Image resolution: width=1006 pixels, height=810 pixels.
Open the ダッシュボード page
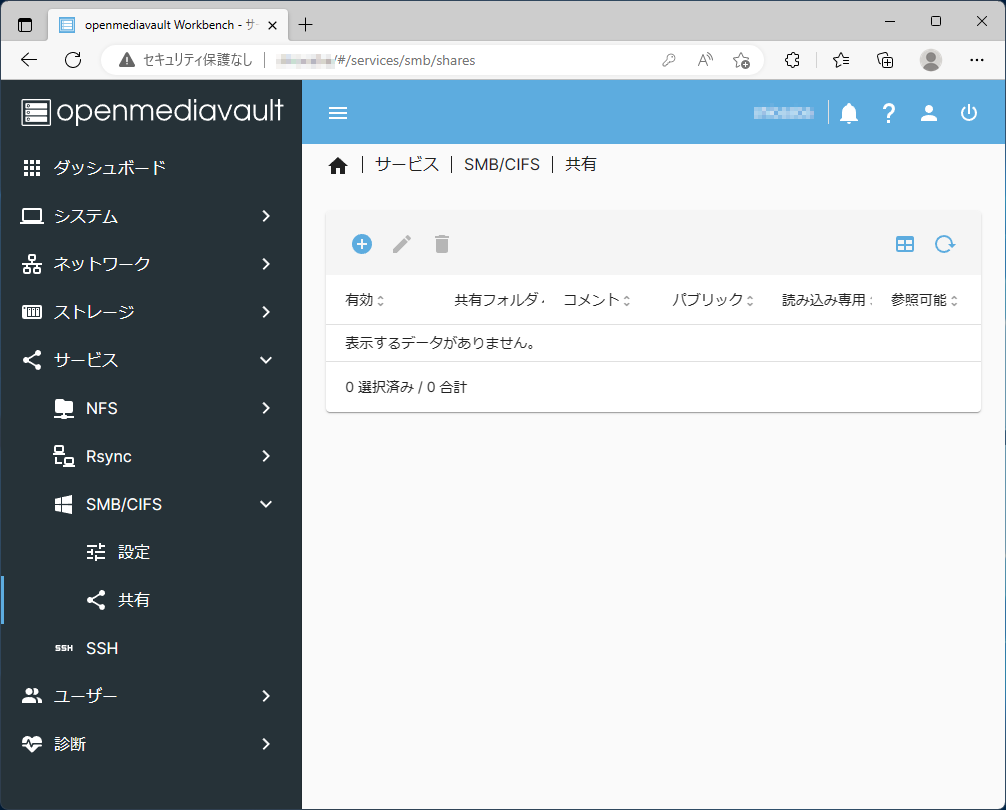(109, 168)
